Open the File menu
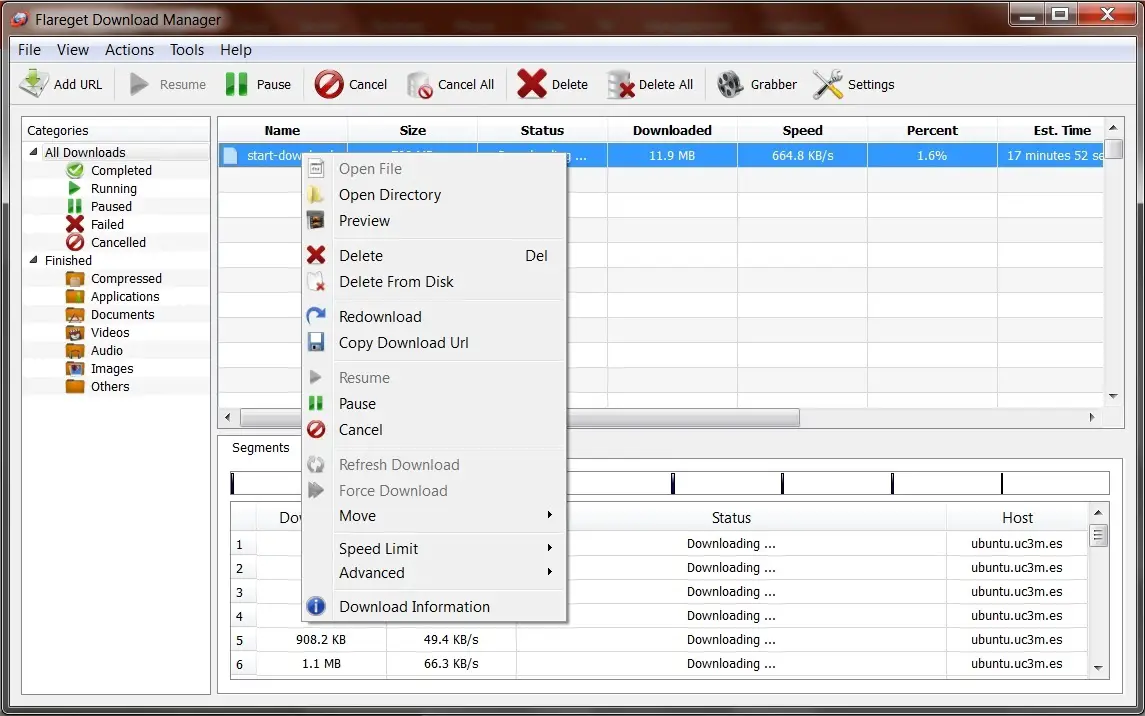This screenshot has height=716, width=1145. (29, 50)
